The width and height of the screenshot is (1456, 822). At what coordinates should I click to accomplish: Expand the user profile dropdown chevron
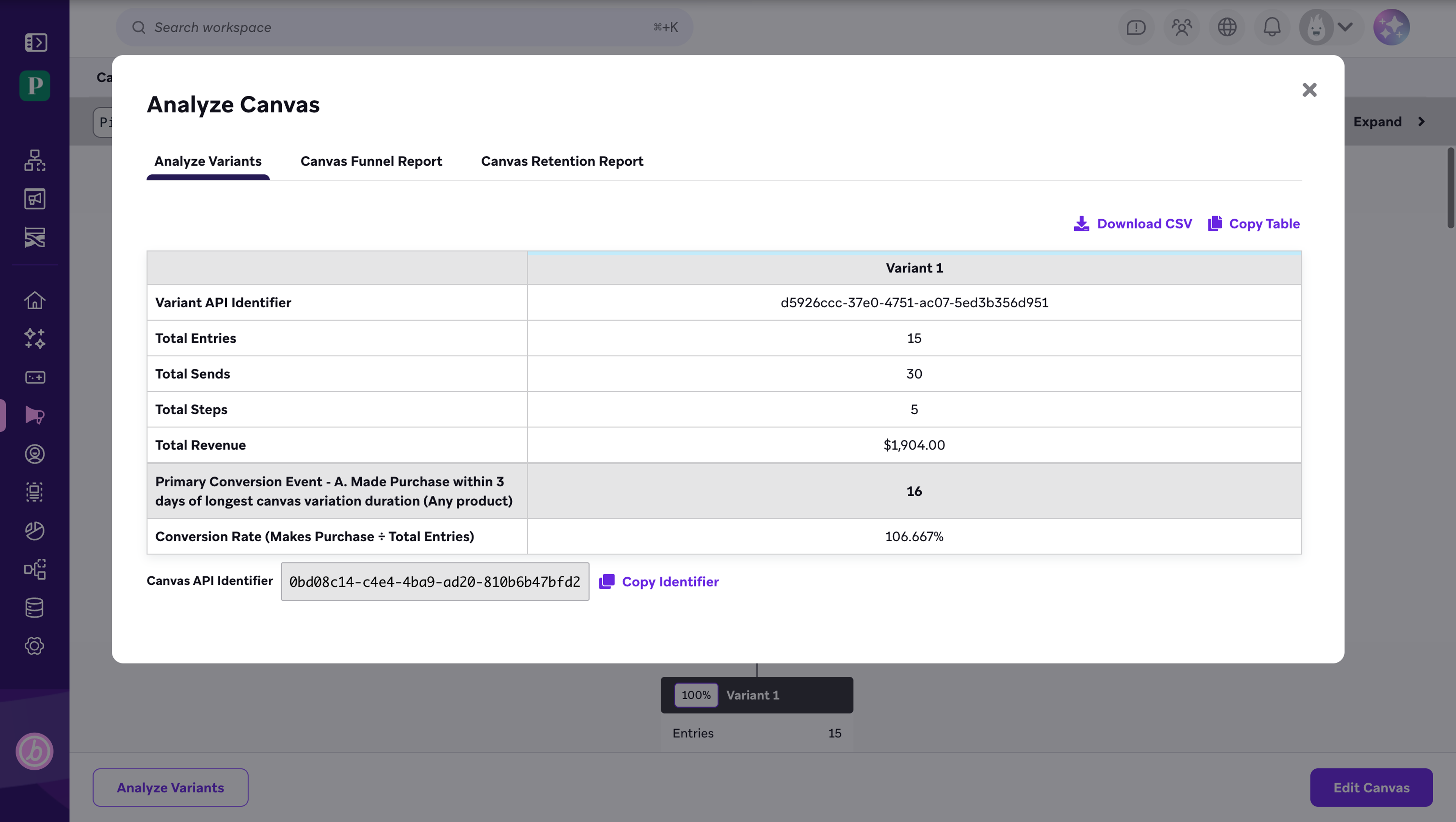(x=1346, y=27)
